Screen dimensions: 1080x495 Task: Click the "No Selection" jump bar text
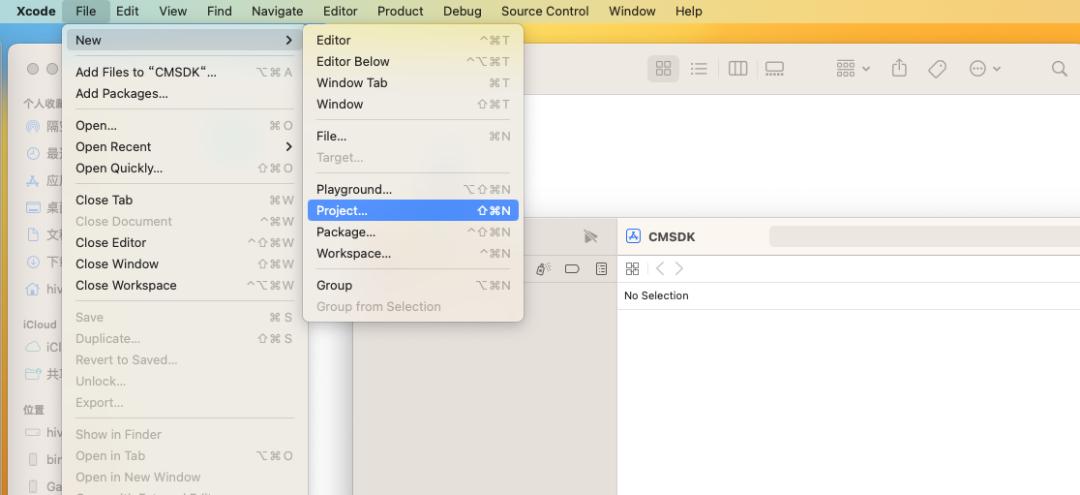[x=656, y=295]
